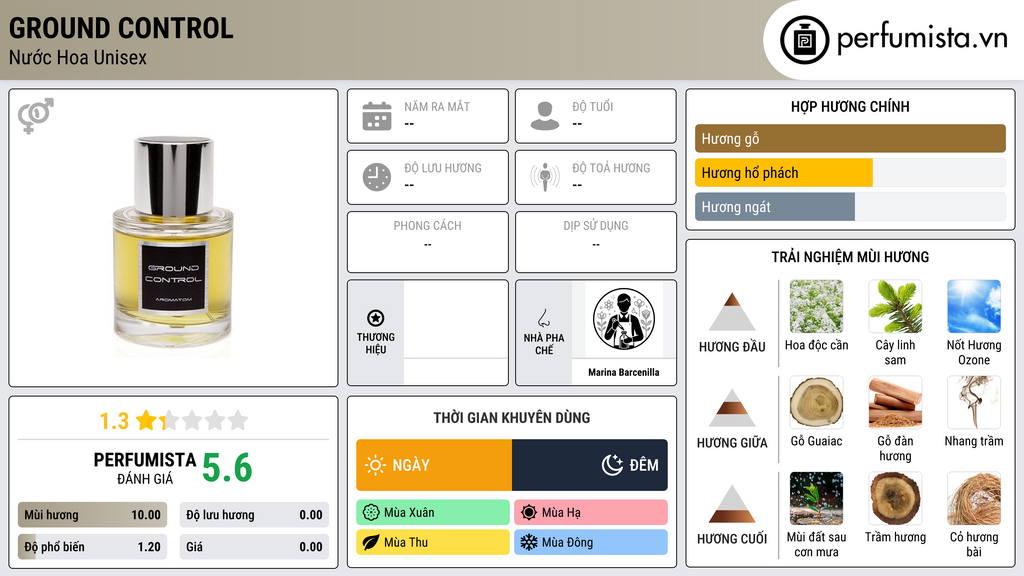The width and height of the screenshot is (1024, 576).
Task: Open the Cây linh sam note image
Action: [895, 307]
